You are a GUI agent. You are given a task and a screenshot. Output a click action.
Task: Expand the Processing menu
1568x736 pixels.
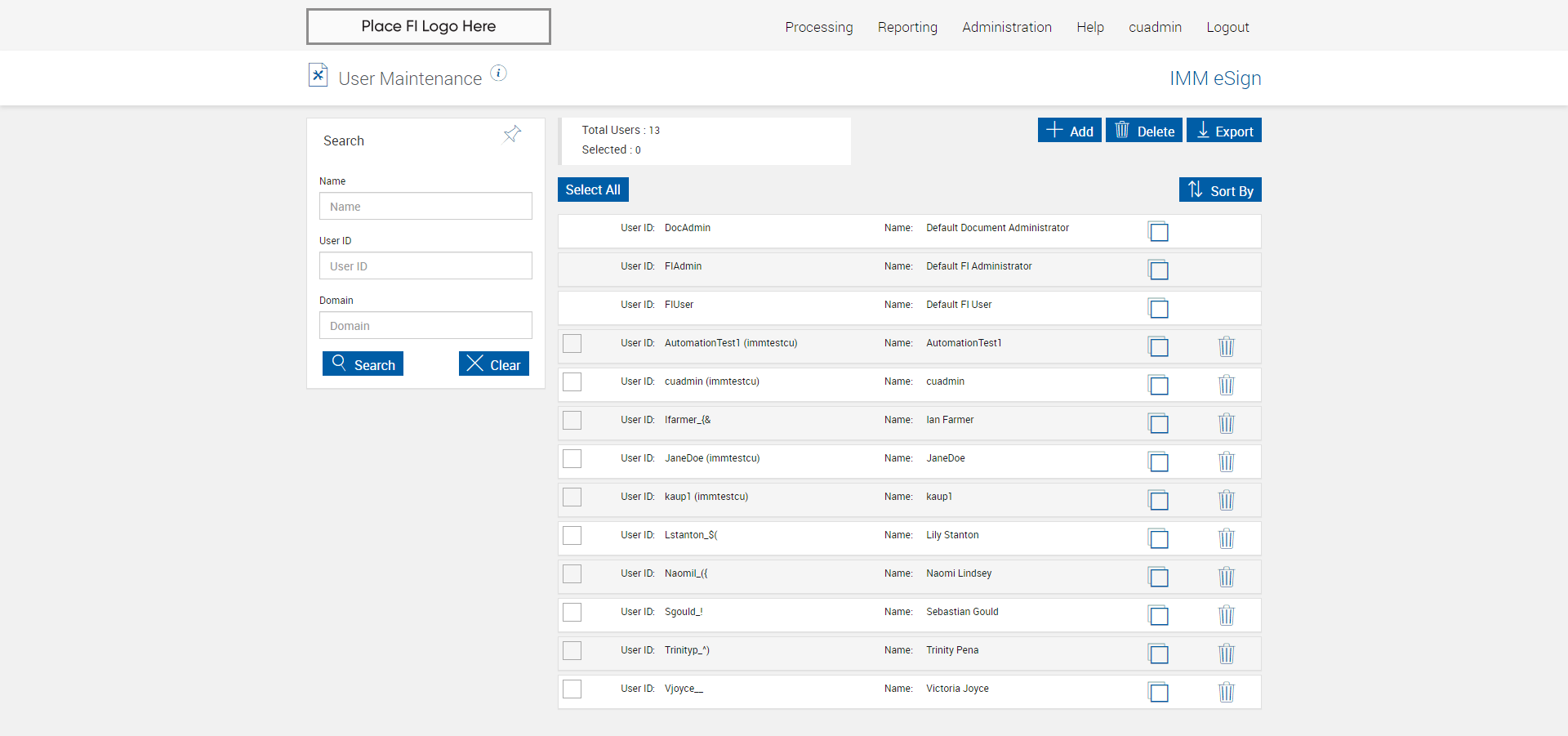click(x=818, y=27)
